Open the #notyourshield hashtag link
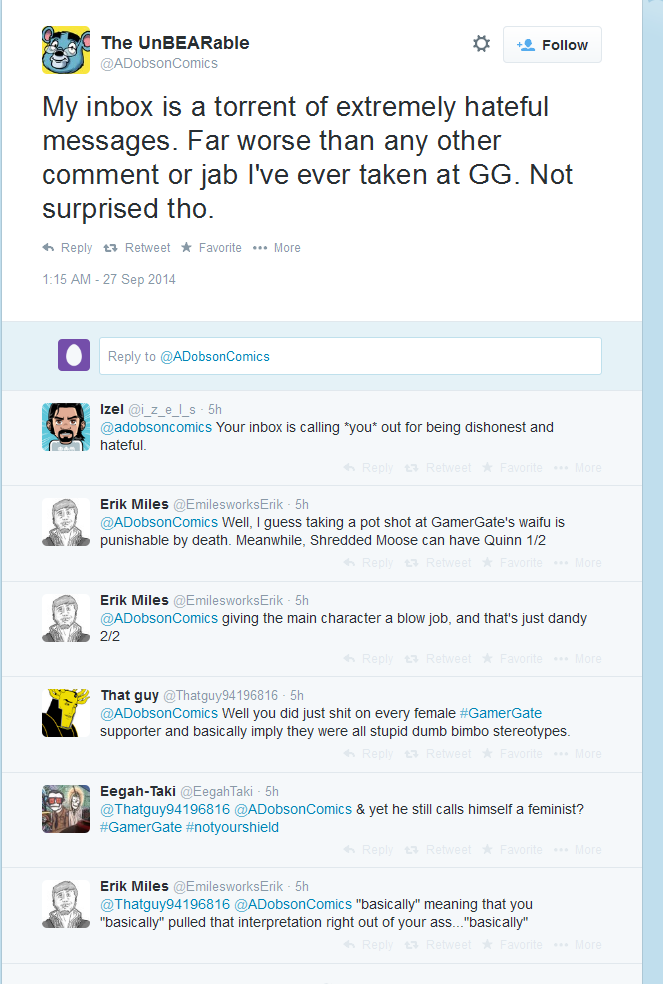Viewport: 663px width, 984px height. [232, 828]
